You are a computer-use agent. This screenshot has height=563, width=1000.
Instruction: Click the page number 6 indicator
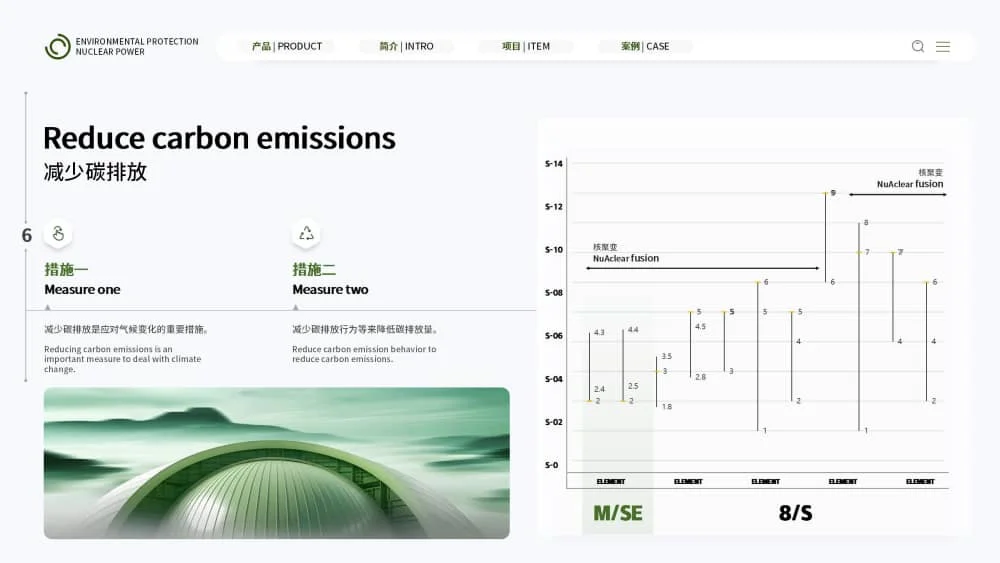coord(27,236)
